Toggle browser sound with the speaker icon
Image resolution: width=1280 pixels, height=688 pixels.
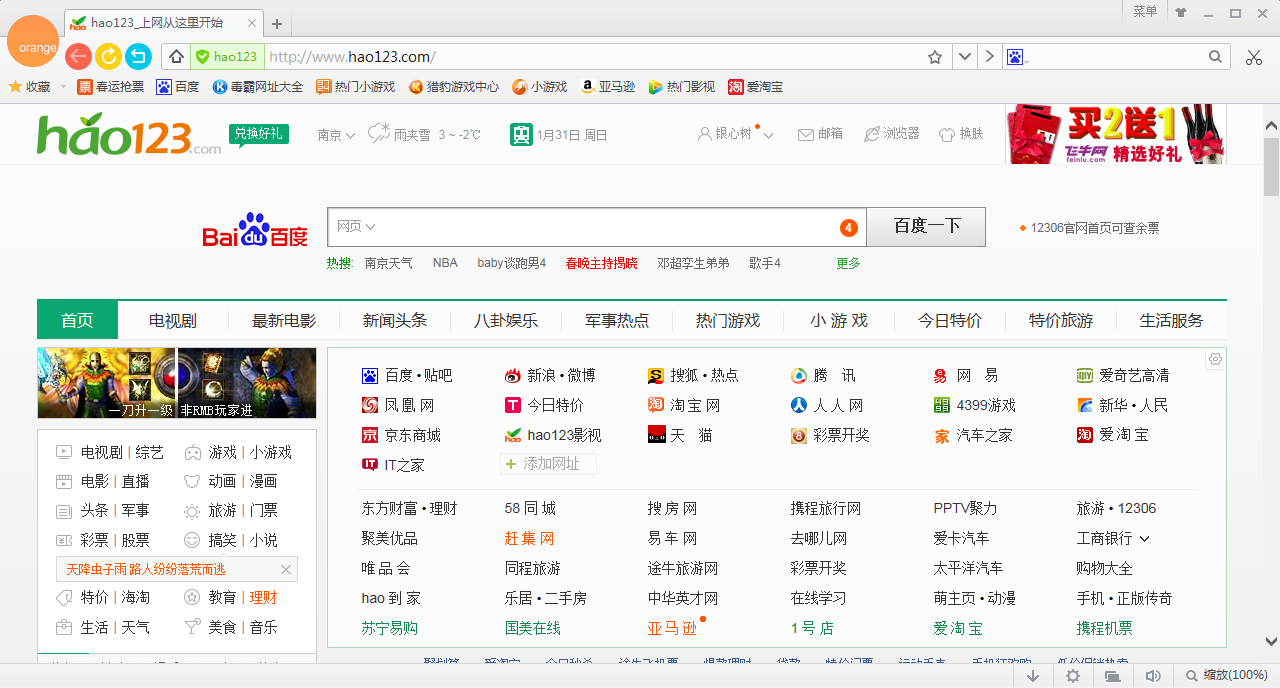(x=1152, y=676)
